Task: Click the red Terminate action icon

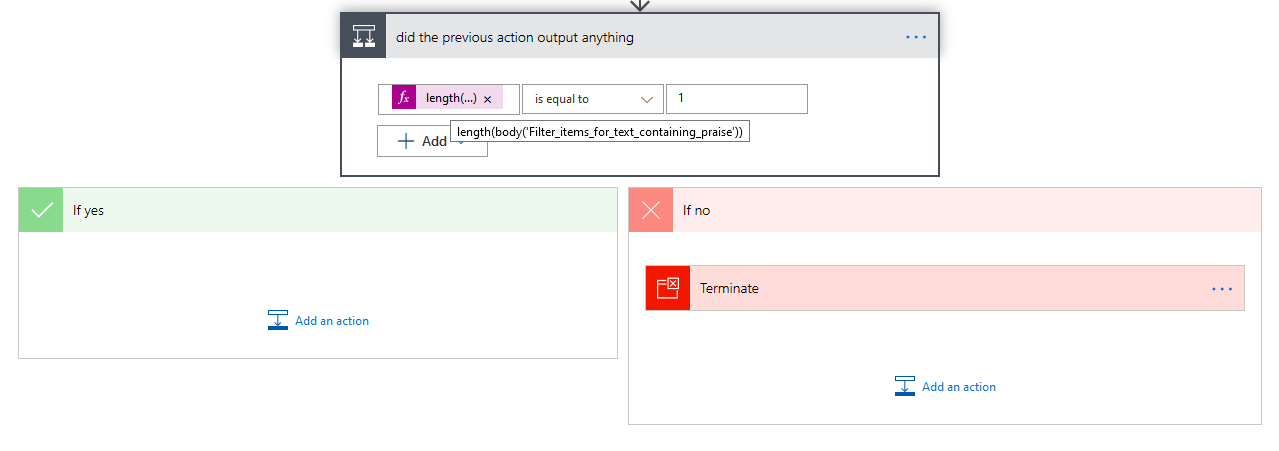Action: click(x=668, y=288)
